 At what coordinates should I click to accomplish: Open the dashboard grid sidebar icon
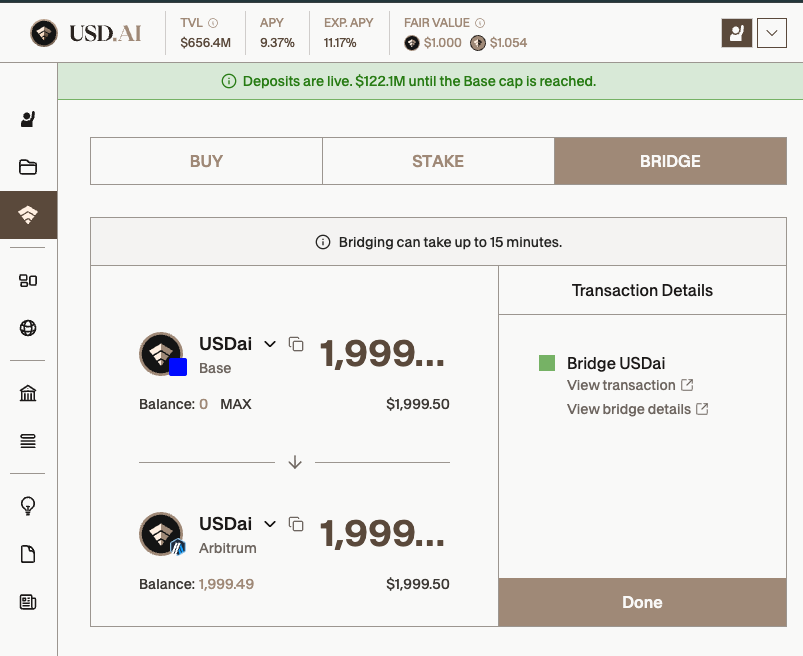click(x=28, y=281)
